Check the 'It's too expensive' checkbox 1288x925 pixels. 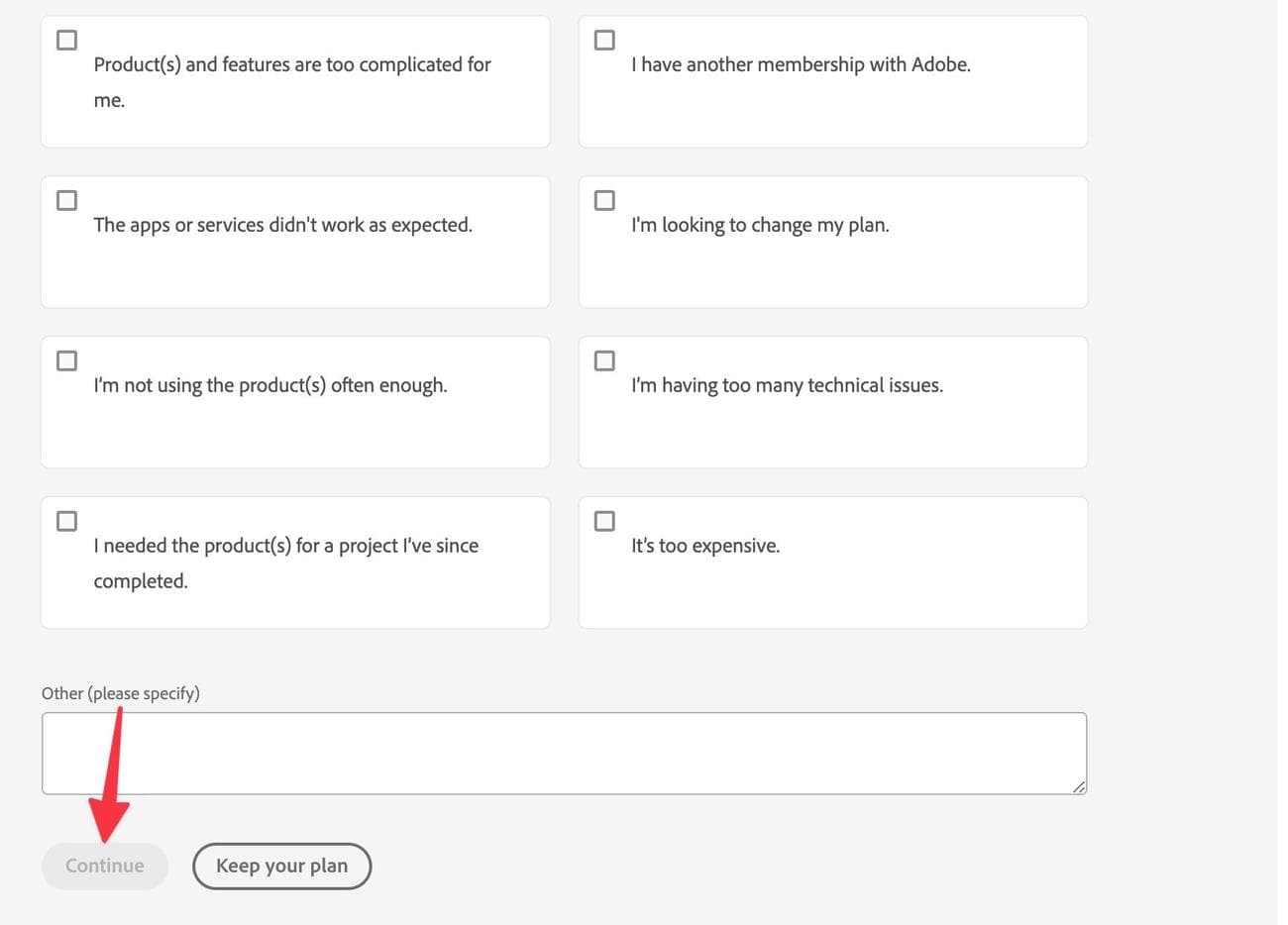[604, 522]
